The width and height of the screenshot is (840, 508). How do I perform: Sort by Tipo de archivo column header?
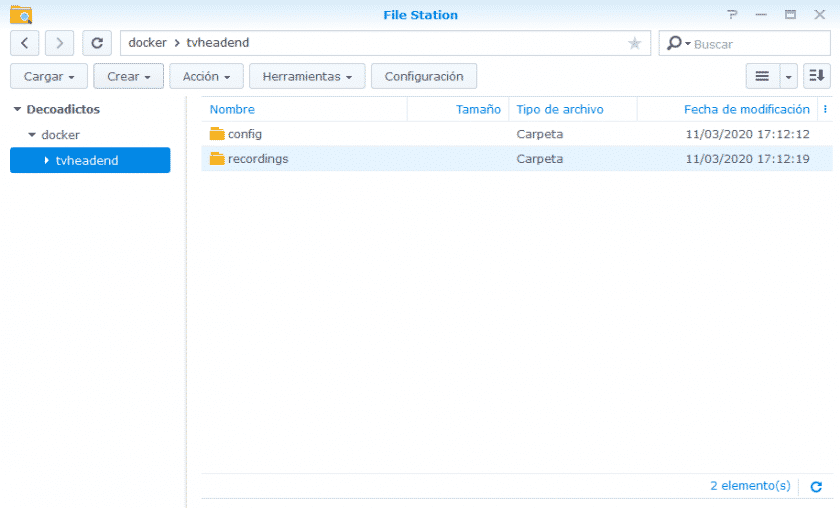(x=560, y=109)
